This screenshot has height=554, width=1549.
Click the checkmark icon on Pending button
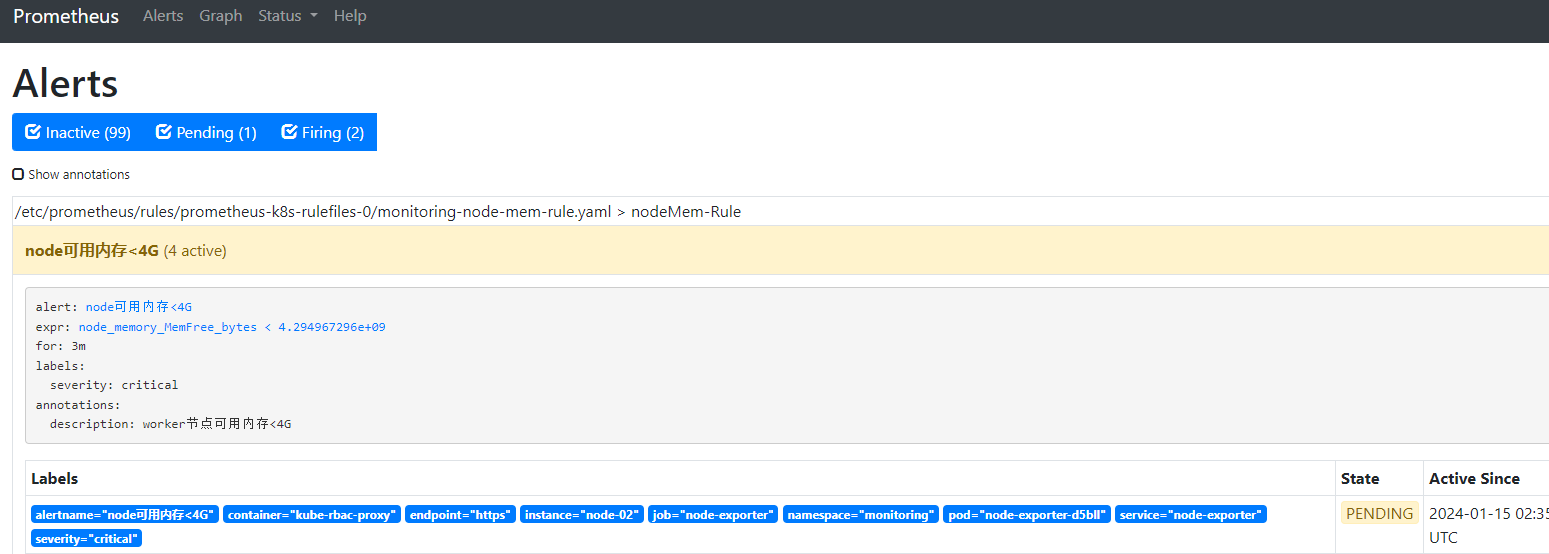[164, 132]
